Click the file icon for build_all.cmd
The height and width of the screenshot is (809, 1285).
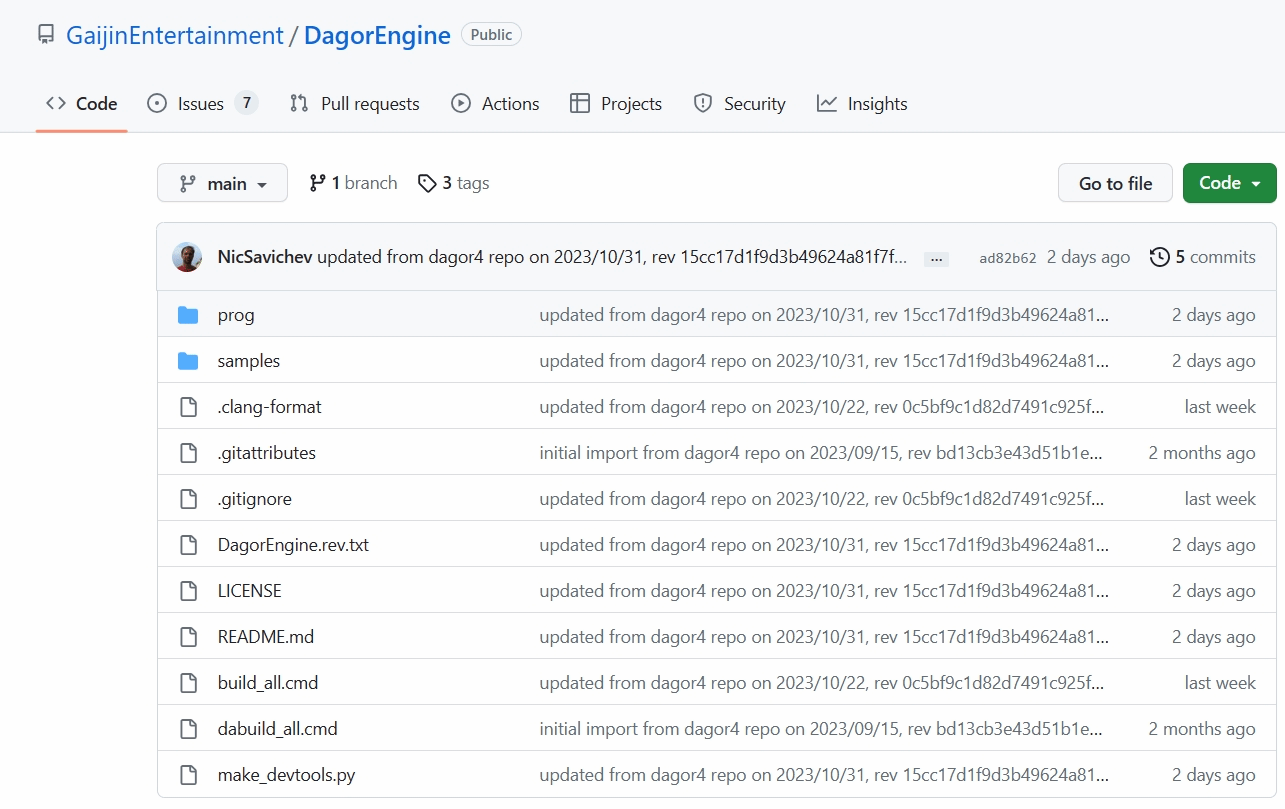[188, 683]
